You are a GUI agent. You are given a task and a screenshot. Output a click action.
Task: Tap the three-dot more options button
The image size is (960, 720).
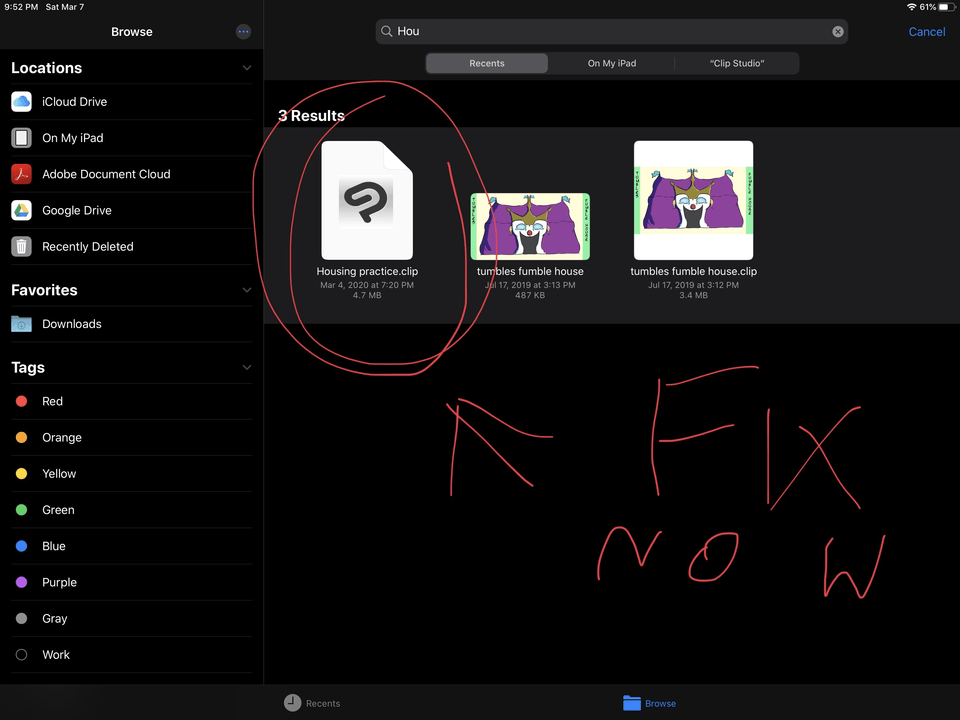pos(243,32)
